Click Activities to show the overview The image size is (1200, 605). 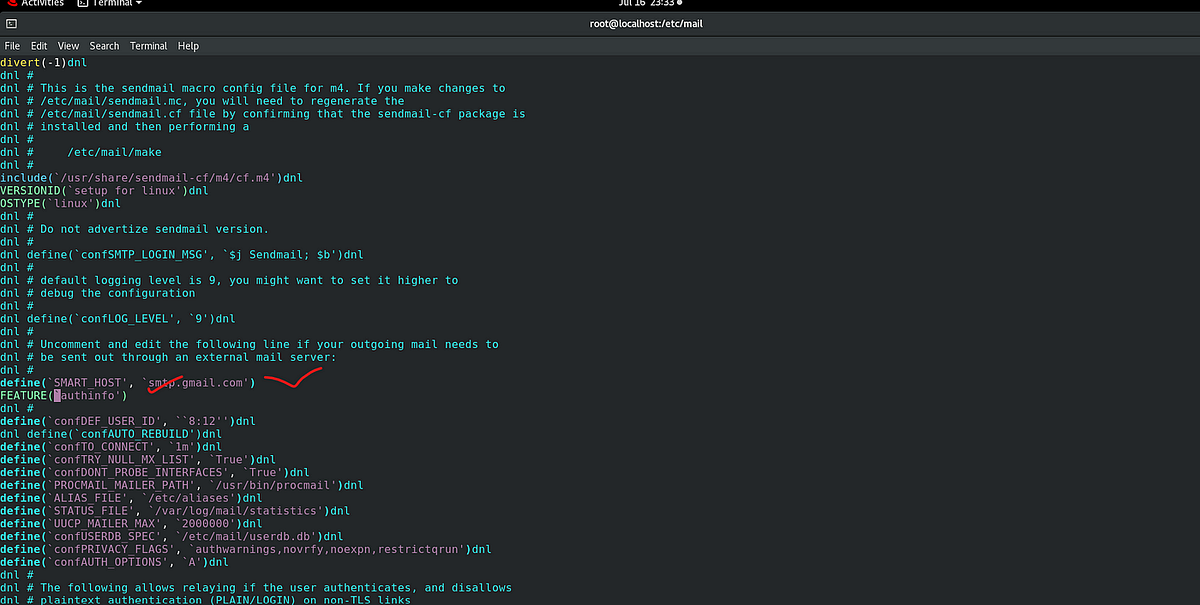click(40, 4)
